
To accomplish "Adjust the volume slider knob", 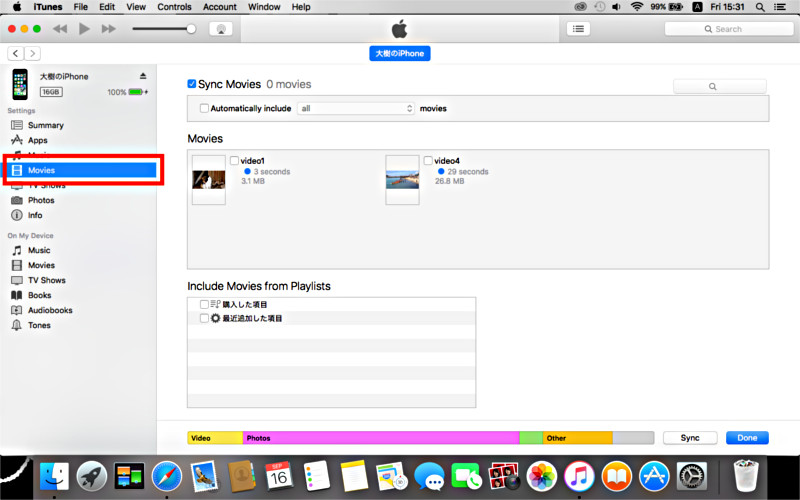I will [191, 29].
